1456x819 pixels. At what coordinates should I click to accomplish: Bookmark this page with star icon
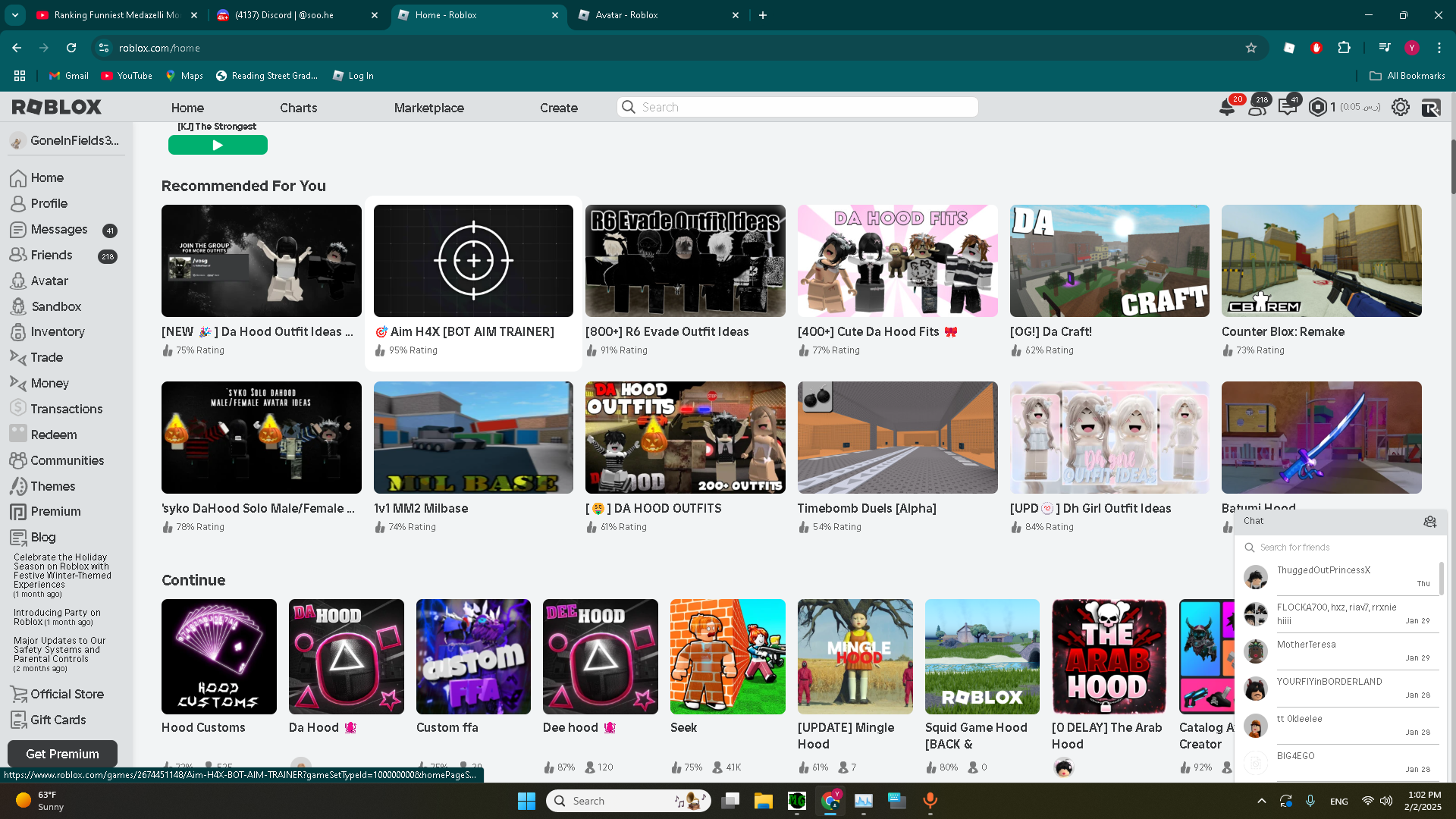1251,48
